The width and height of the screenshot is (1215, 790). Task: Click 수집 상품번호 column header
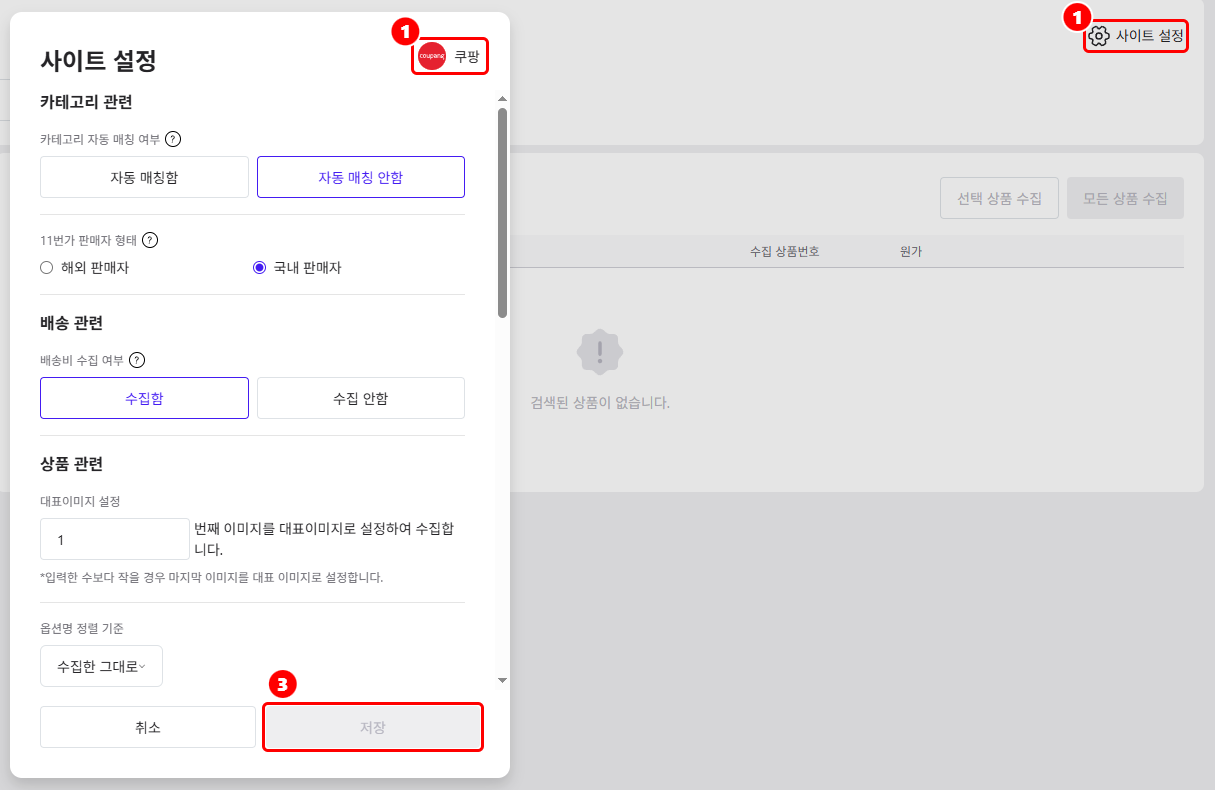click(x=785, y=252)
